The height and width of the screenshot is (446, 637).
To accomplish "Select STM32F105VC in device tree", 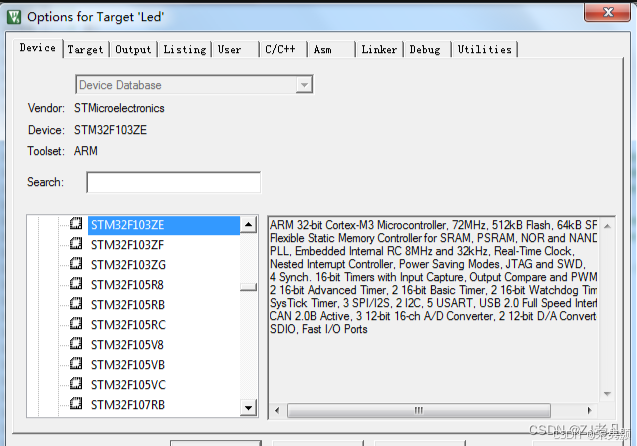I will (x=128, y=385).
